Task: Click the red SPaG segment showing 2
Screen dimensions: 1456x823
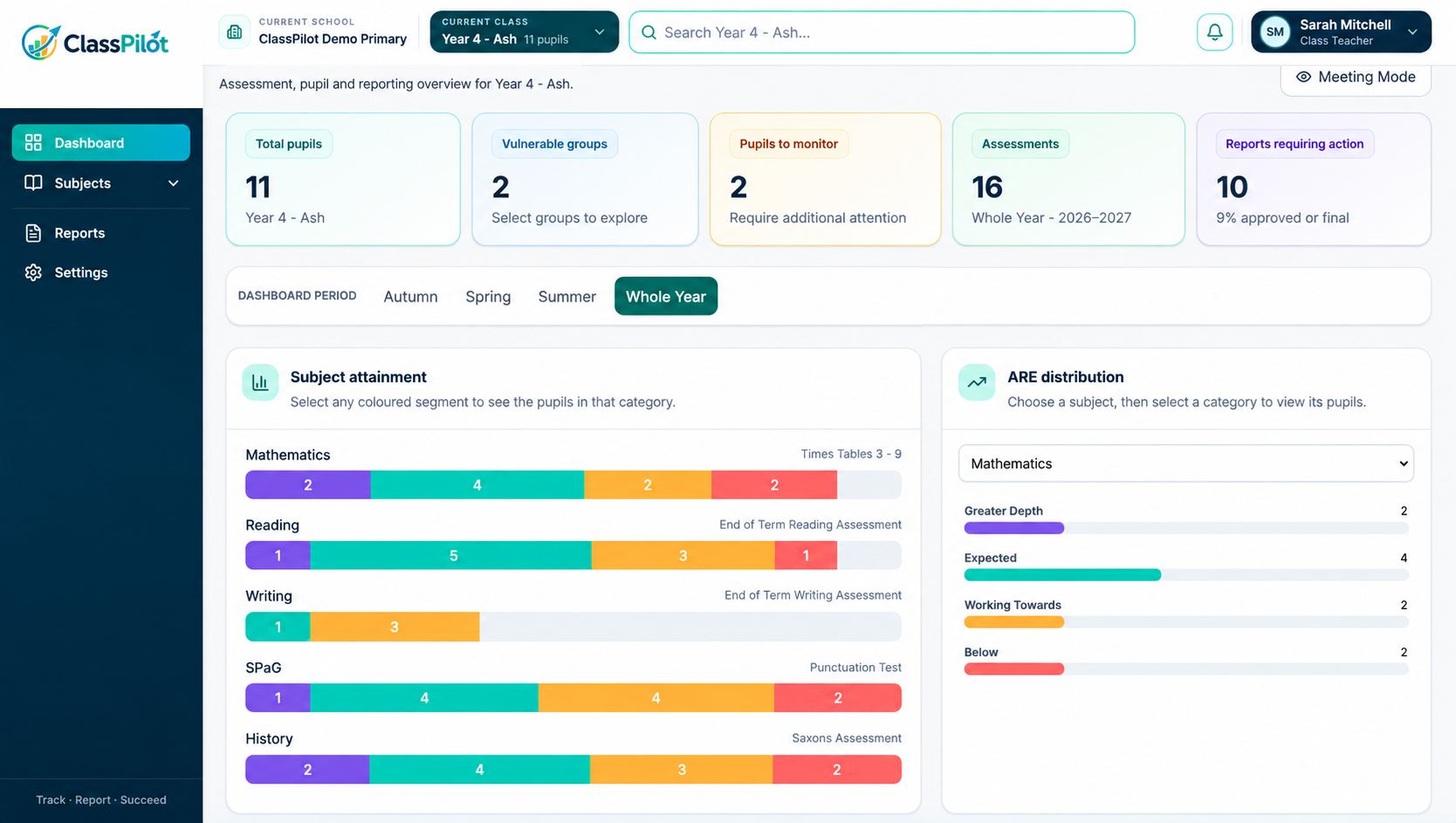Action: pos(838,698)
